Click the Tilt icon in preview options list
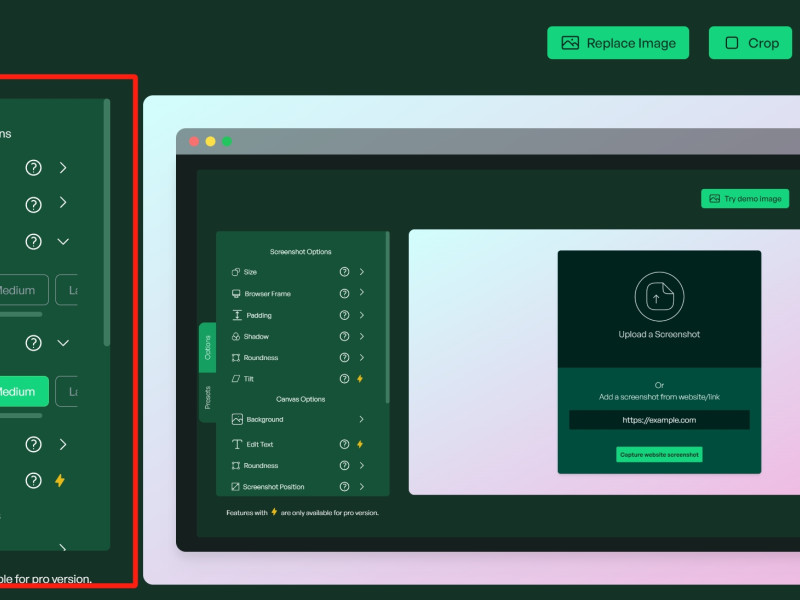This screenshot has height=600, width=800. point(236,379)
